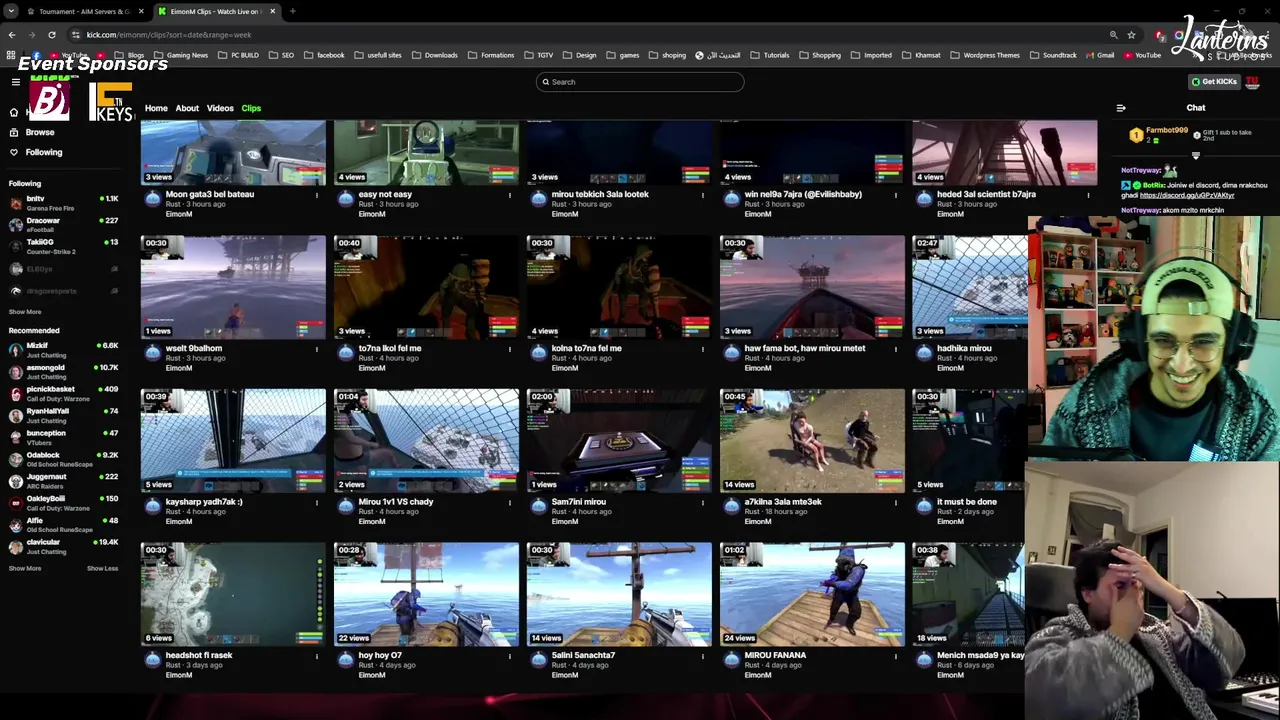Play the 'a7kilna 3ala mte3ek' clip thumbnail
Viewport: 1280px width, 720px height.
(812, 441)
